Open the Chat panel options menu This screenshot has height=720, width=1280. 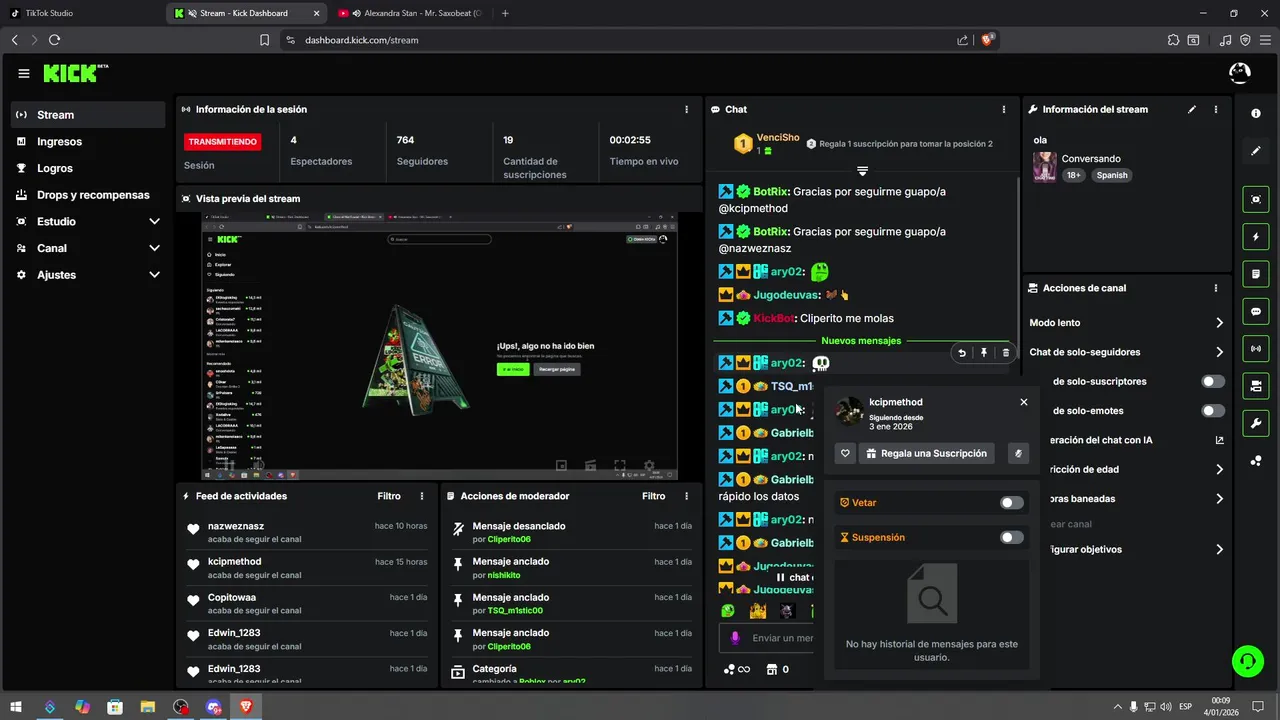tap(1004, 109)
